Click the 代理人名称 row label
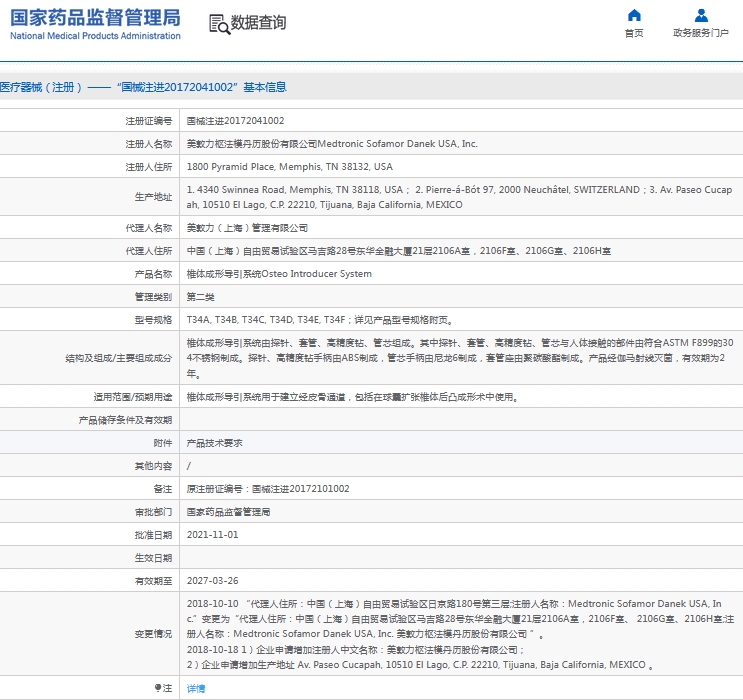The image size is (743, 700). 148,228
